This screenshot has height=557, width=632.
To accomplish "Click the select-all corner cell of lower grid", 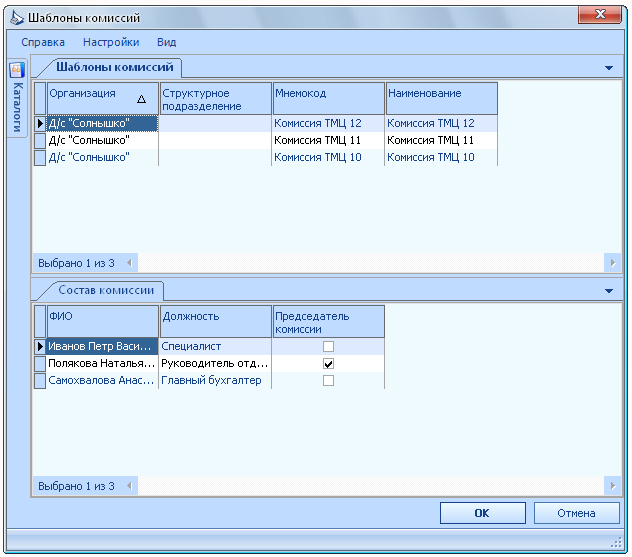I will click(x=40, y=322).
